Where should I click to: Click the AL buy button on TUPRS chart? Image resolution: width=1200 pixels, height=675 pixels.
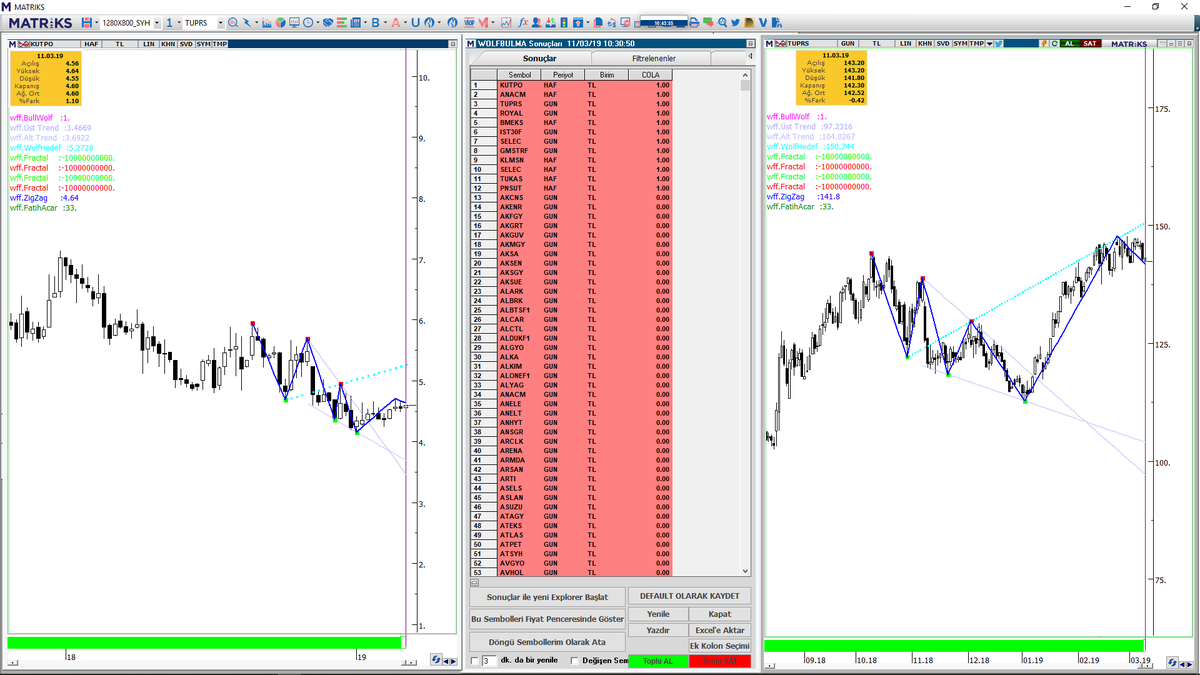pos(1068,44)
